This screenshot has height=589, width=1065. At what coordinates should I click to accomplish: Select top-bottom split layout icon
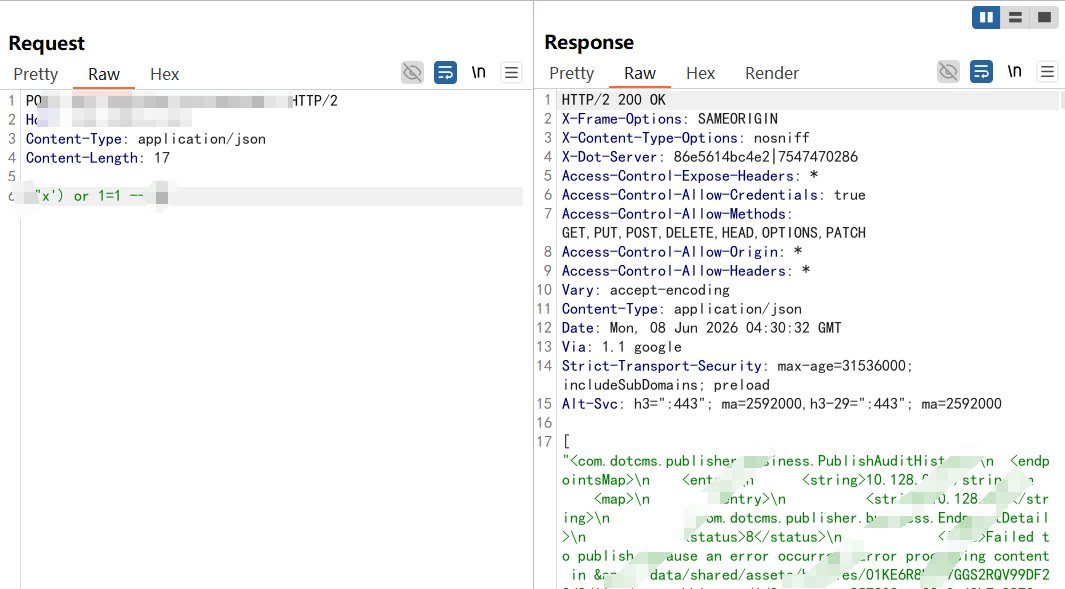(1015, 17)
